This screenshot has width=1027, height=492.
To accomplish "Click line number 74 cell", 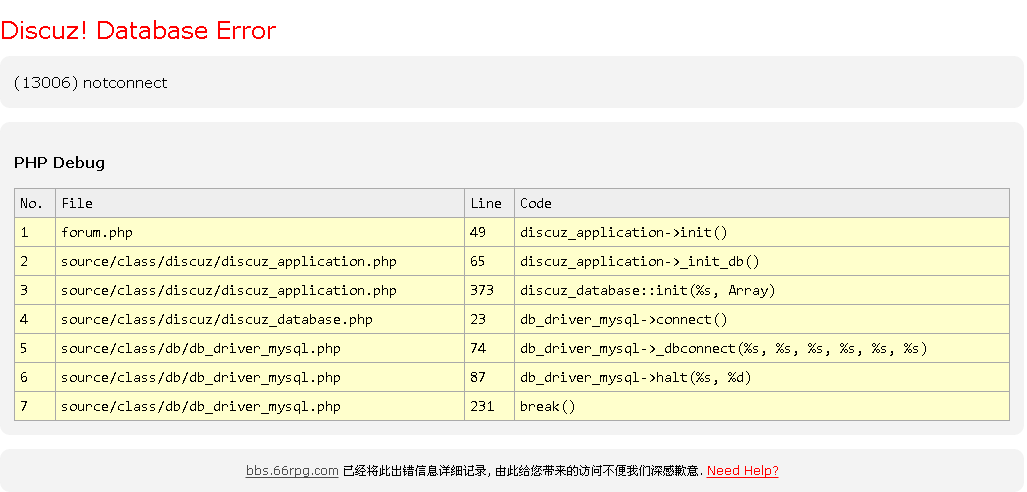I will click(489, 348).
